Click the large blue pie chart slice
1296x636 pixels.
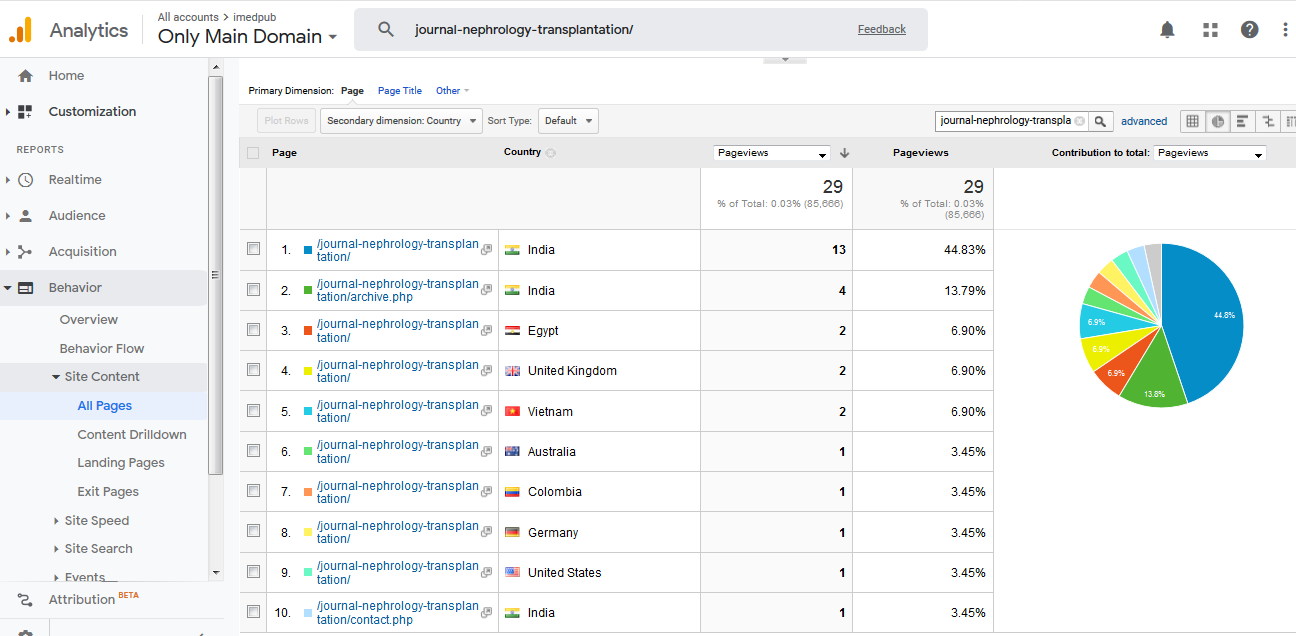[1205, 320]
